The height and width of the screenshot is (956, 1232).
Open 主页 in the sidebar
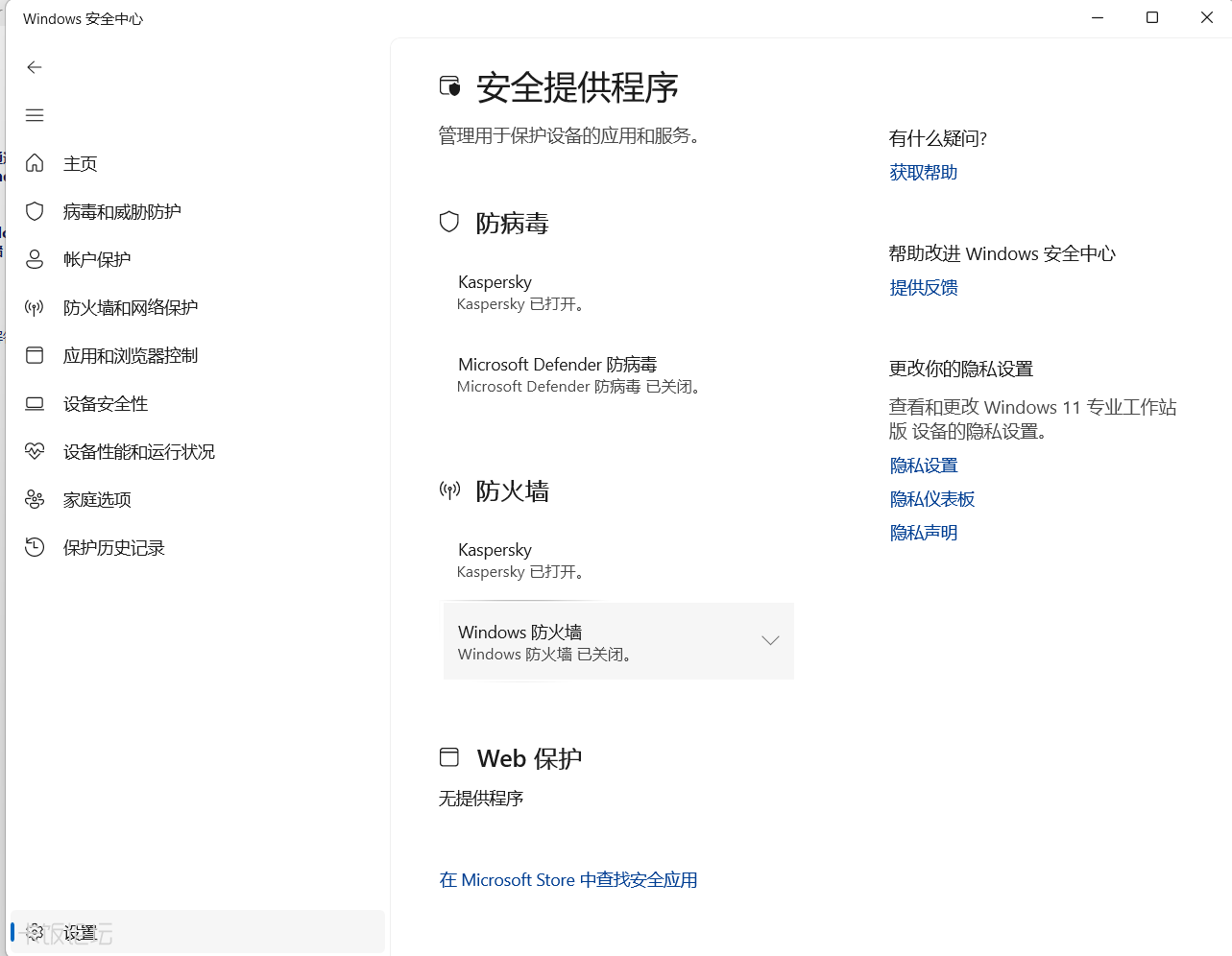coord(197,163)
